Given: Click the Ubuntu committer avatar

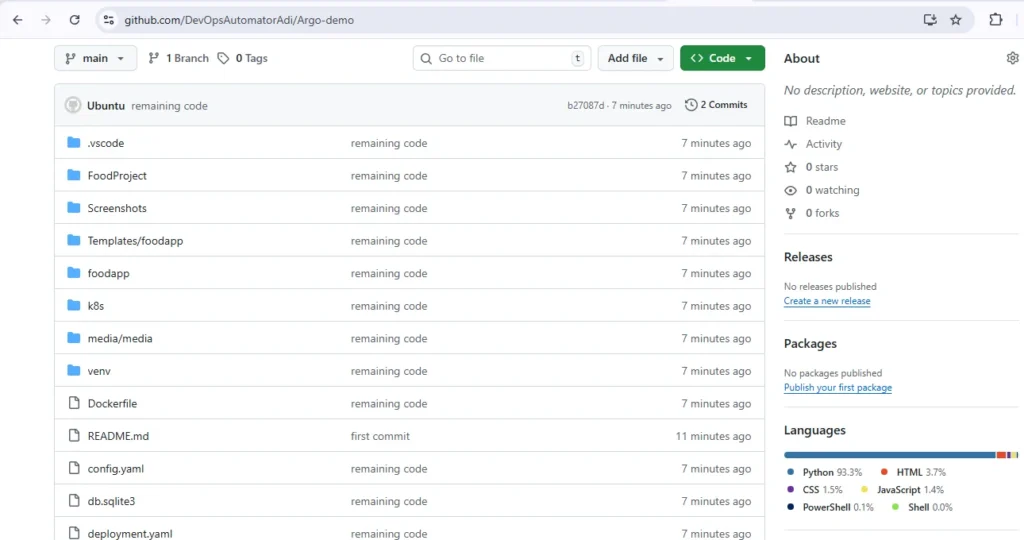Looking at the screenshot, I should [73, 105].
